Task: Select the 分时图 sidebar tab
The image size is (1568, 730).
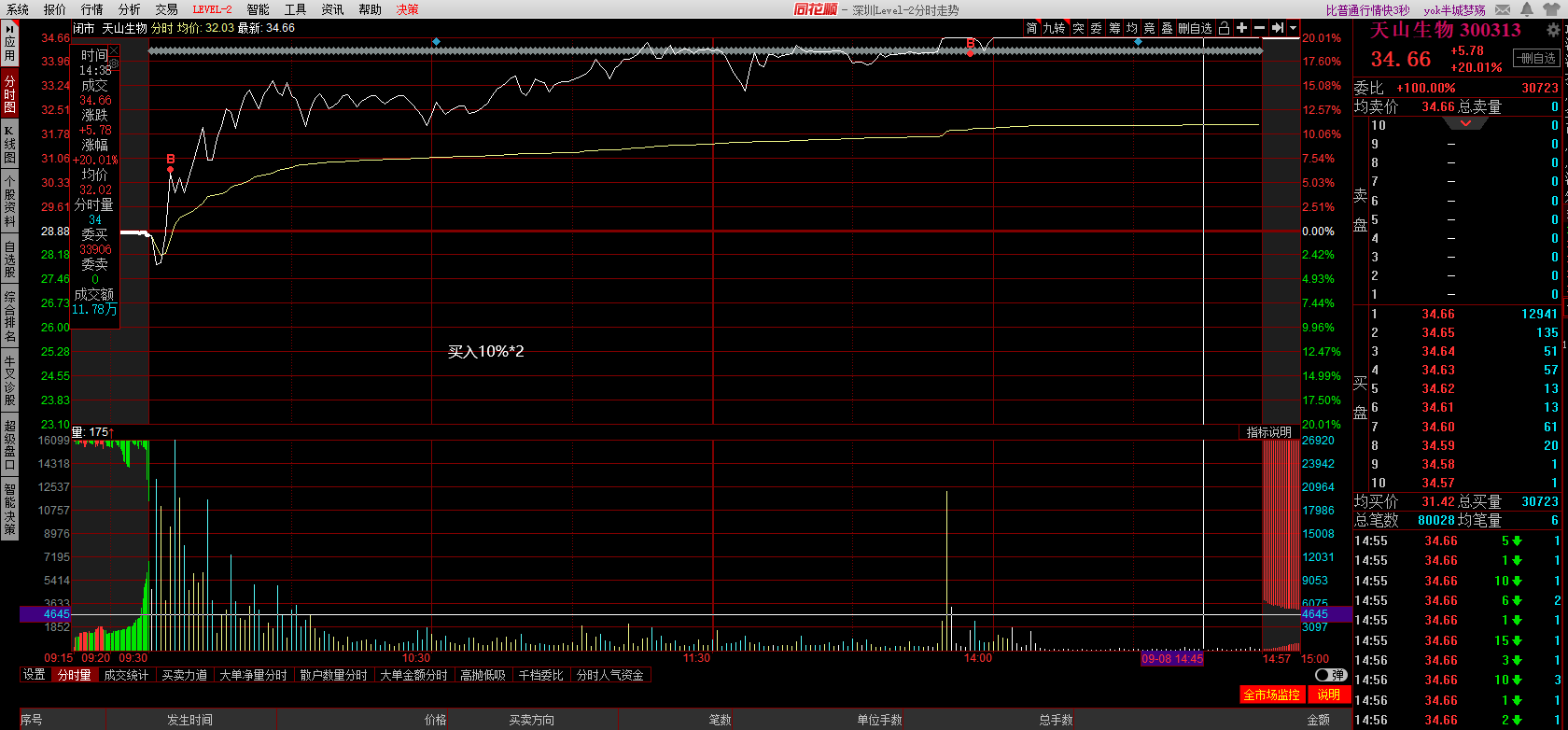Action: click(9, 94)
